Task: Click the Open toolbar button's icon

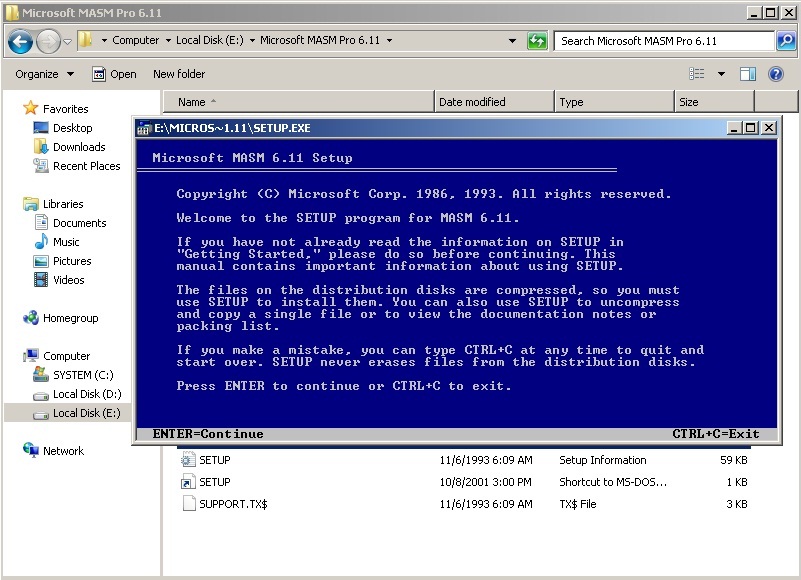Action: [x=99, y=74]
